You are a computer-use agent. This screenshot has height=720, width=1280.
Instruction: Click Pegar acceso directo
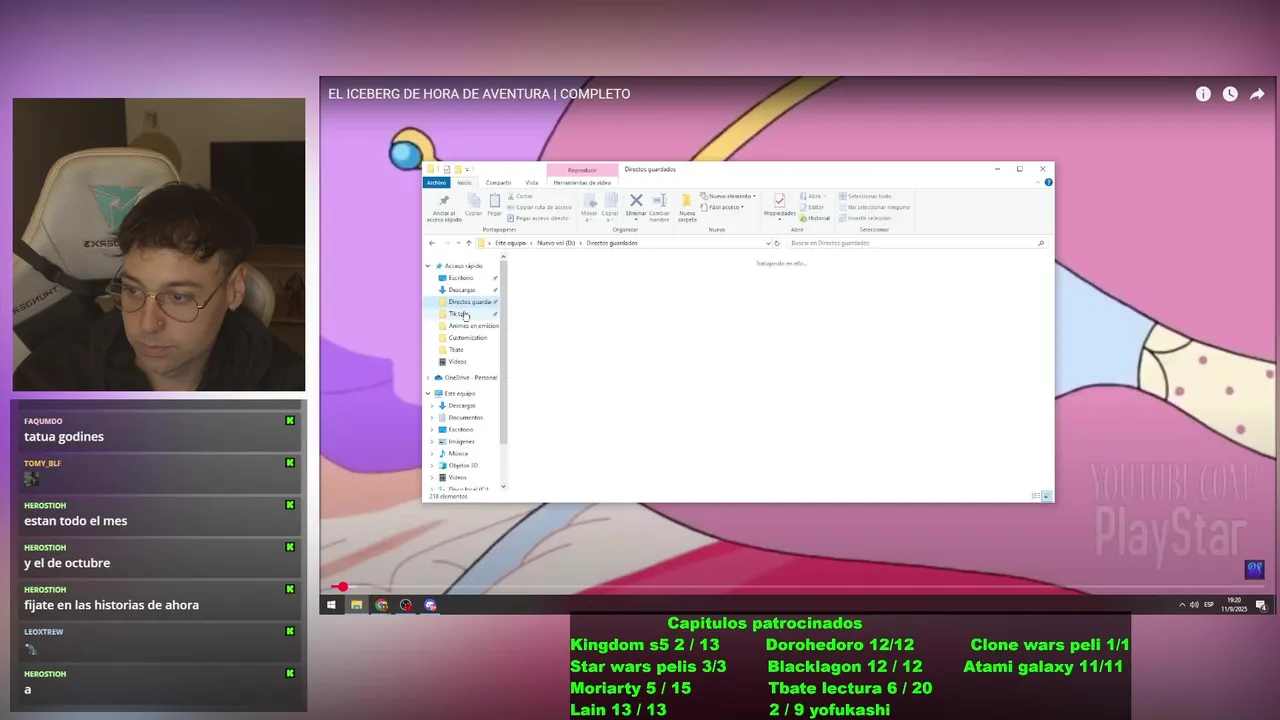pos(538,218)
